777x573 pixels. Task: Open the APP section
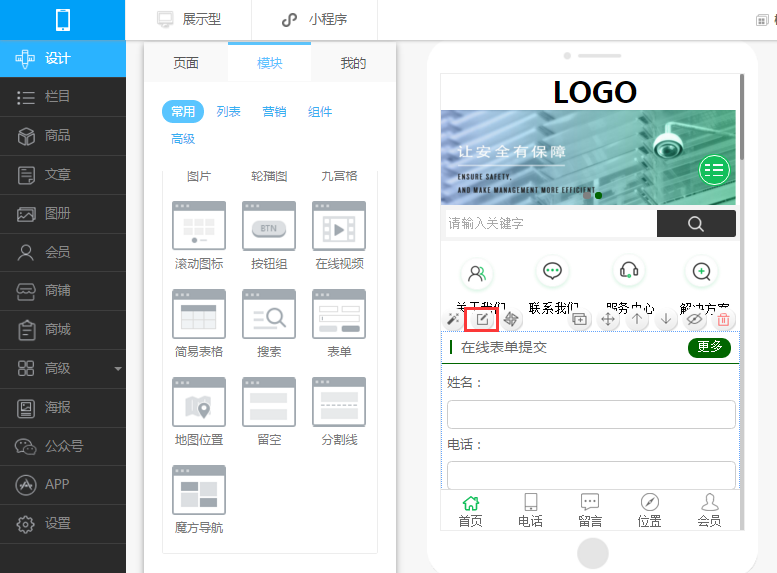(x=63, y=485)
